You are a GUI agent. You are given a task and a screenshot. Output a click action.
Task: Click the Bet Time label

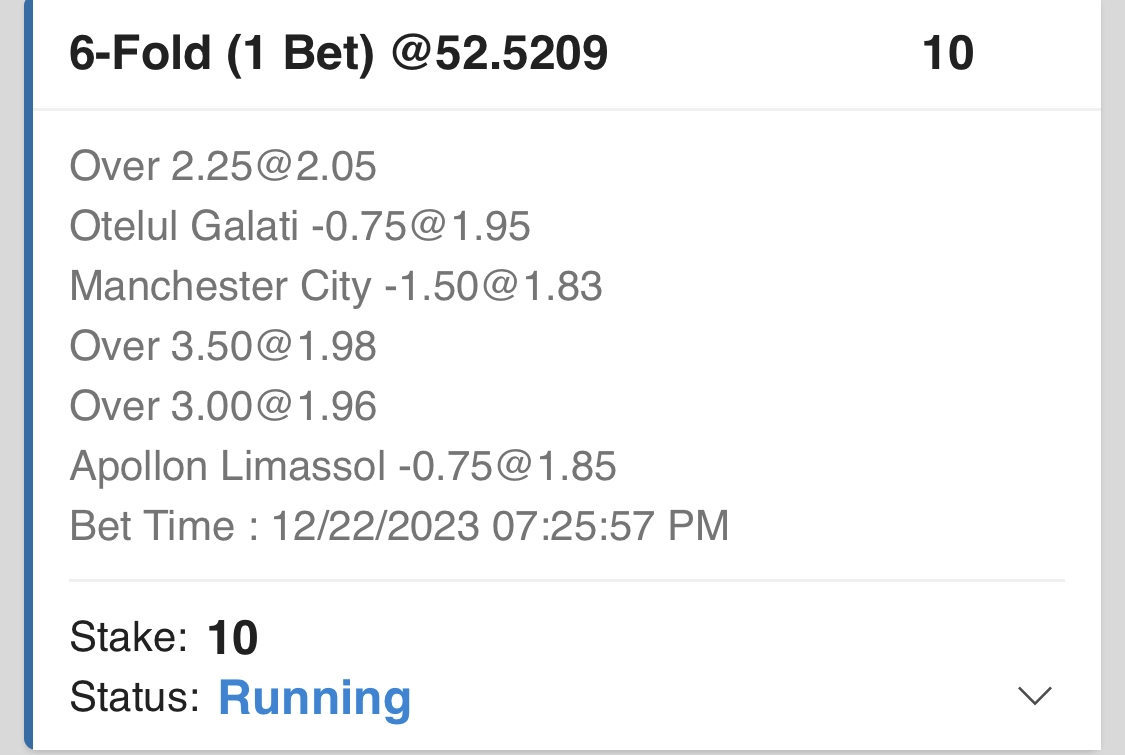point(164,526)
